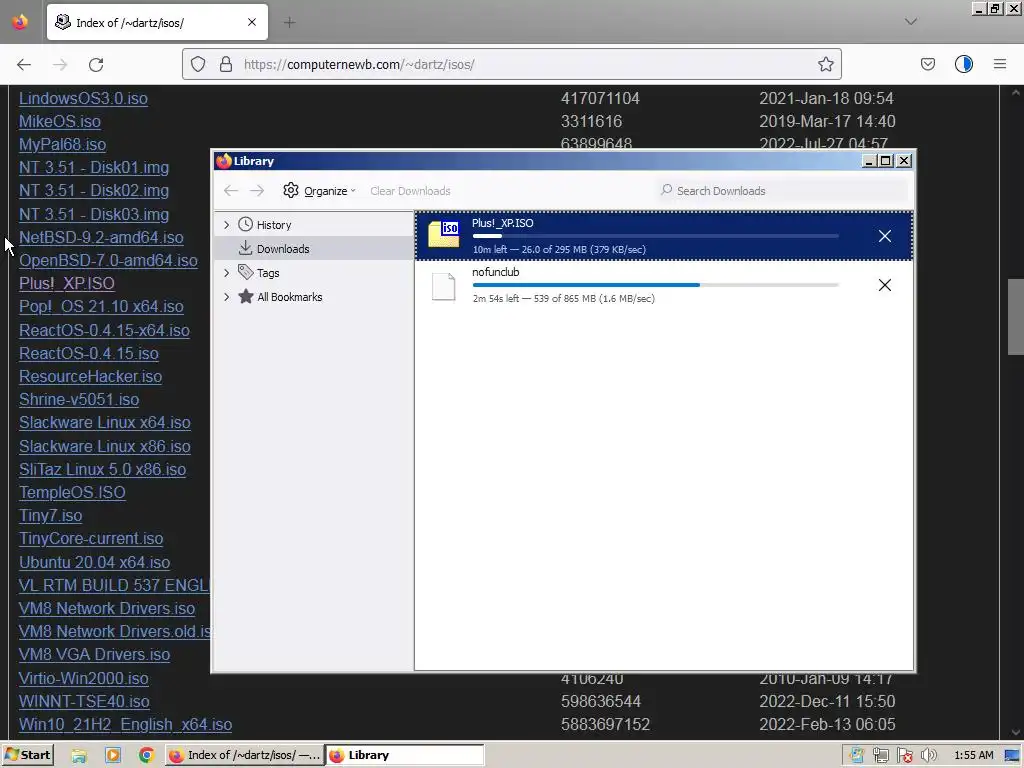Open the Firefox account profile icon
The height and width of the screenshot is (768, 1024).
click(x=964, y=64)
